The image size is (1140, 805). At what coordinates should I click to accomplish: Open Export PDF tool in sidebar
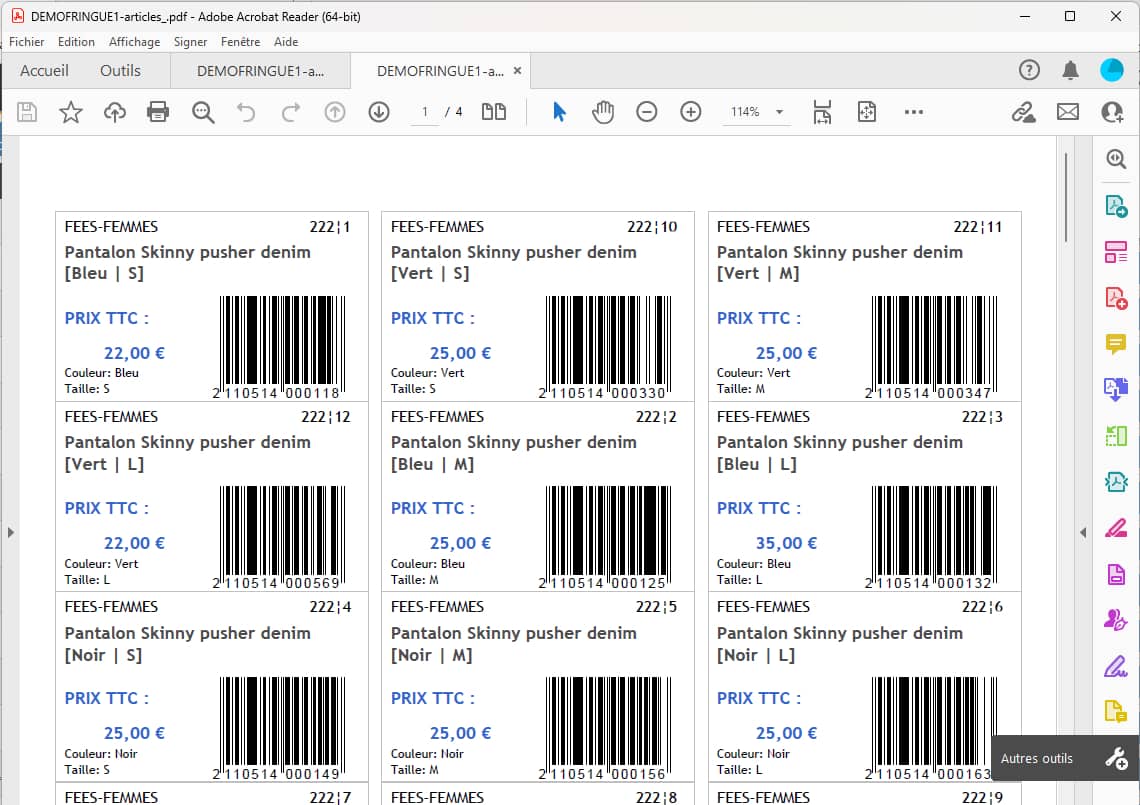tap(1116, 206)
